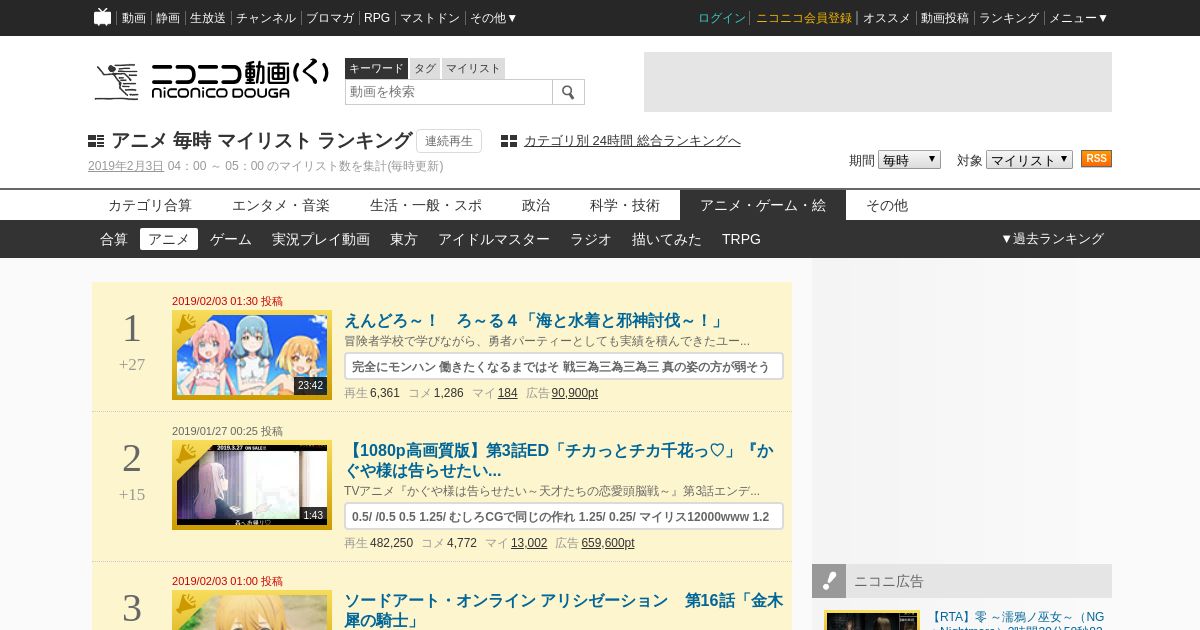Image resolution: width=1200 pixels, height=630 pixels.
Task: Open the 対象 dropdown showing マイリスト
Action: pos(1029,160)
